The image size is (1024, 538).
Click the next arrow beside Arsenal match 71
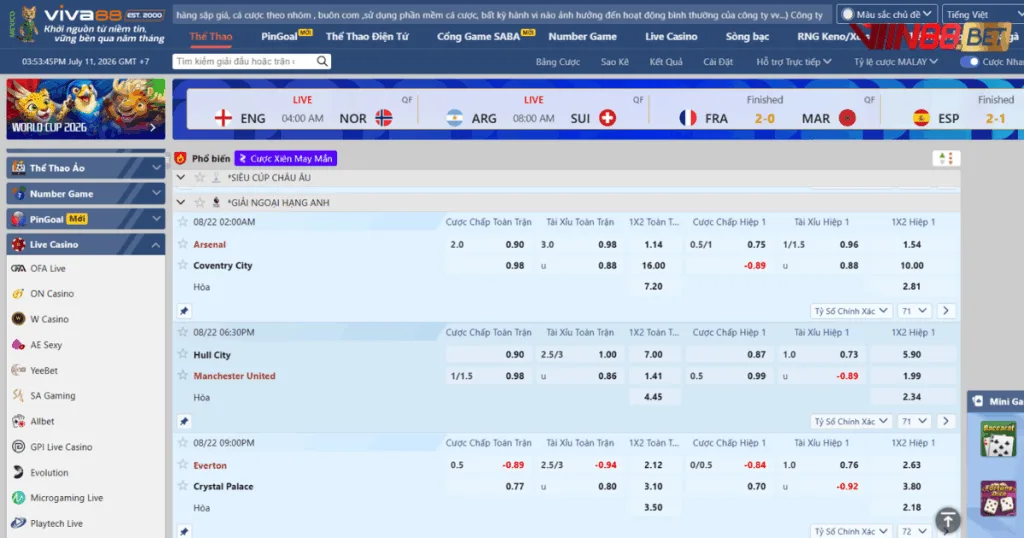(x=946, y=311)
